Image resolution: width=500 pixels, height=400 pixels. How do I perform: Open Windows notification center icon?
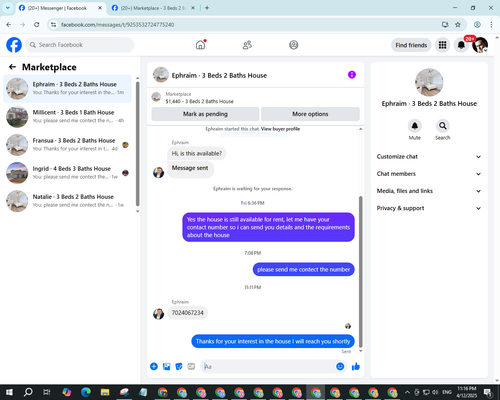(488, 392)
